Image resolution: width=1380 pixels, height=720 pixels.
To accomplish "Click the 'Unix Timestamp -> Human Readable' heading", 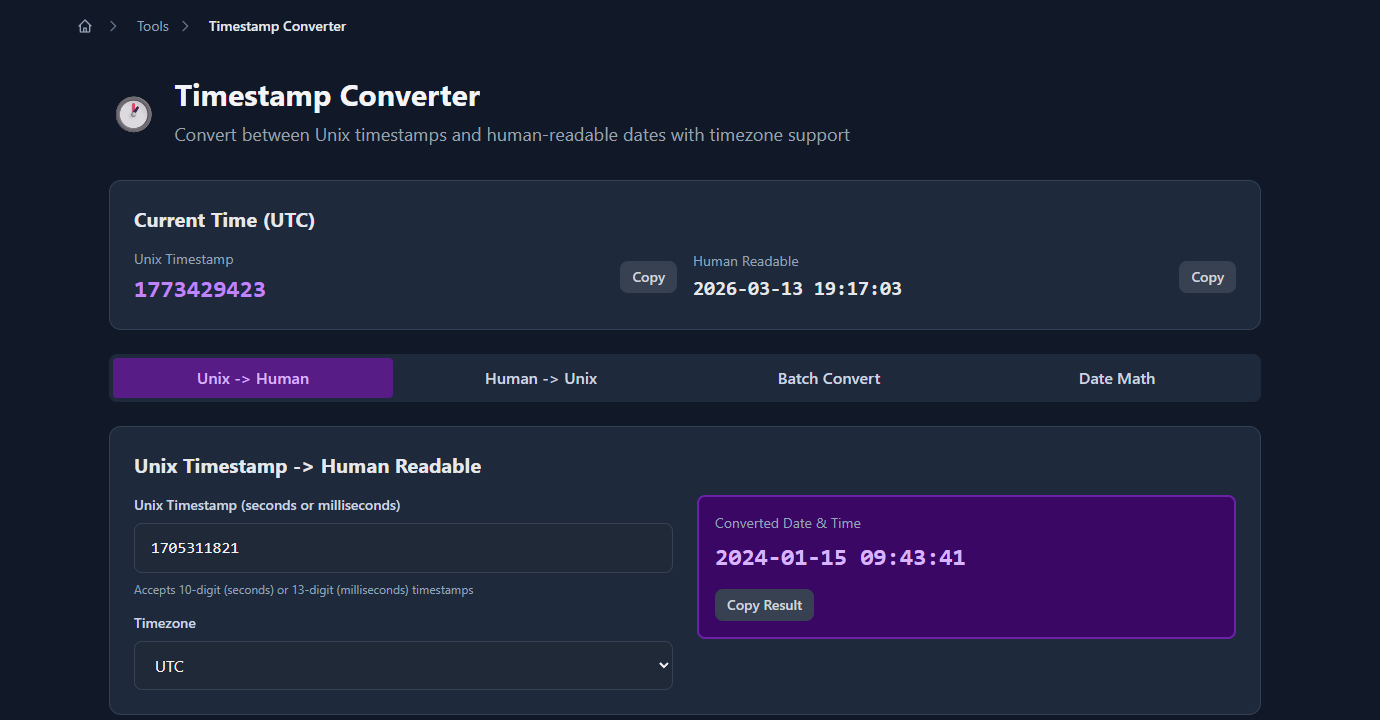I will click(307, 466).
